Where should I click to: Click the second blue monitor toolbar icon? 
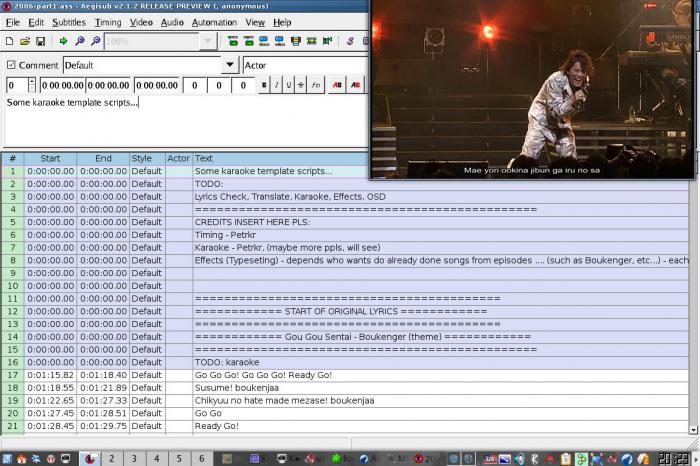[x=279, y=42]
